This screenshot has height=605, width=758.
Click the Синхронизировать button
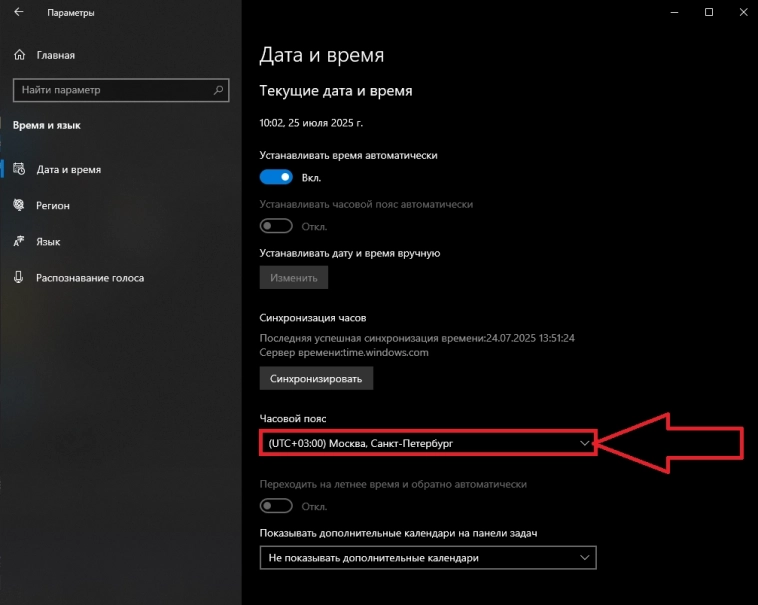click(x=316, y=378)
